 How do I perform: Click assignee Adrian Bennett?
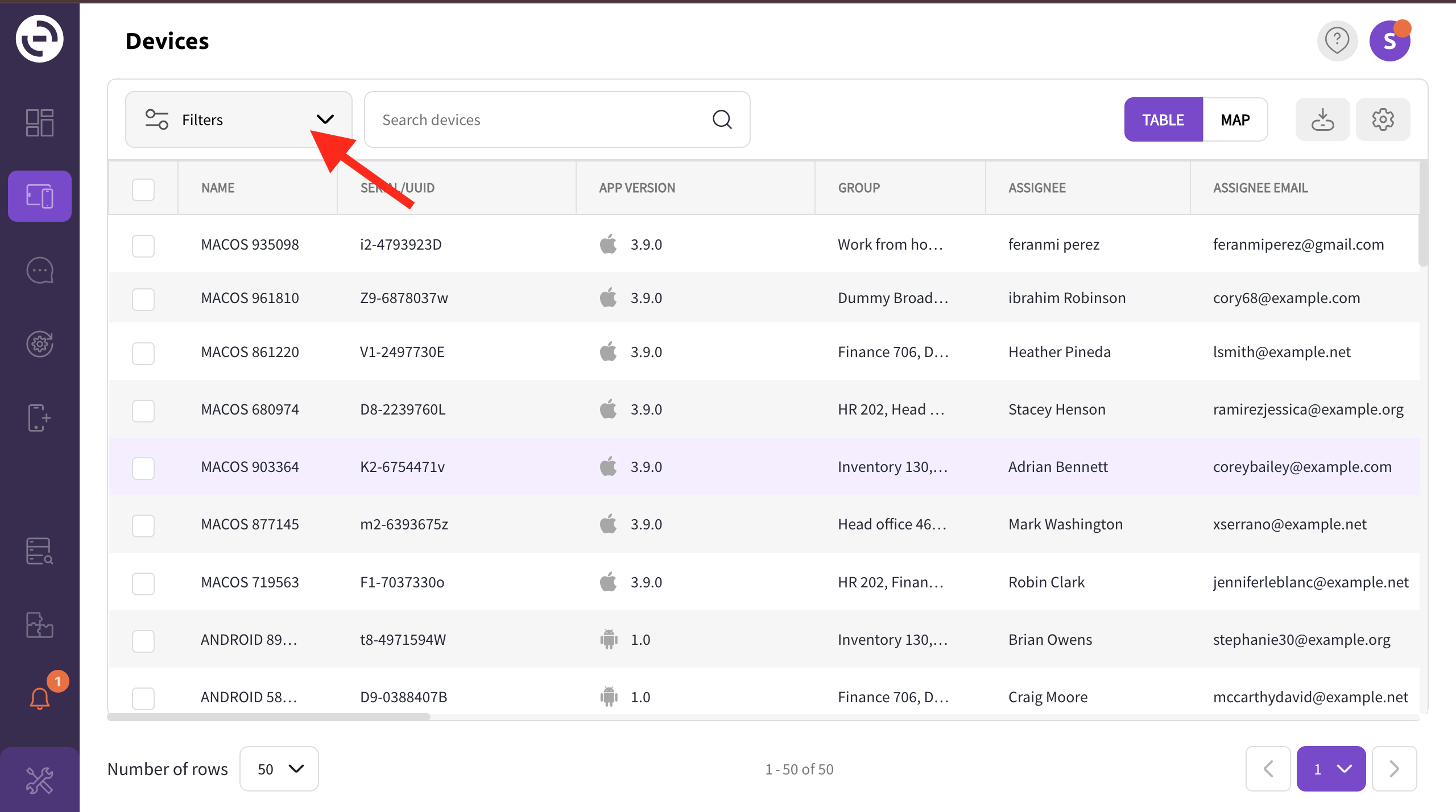click(x=1058, y=467)
